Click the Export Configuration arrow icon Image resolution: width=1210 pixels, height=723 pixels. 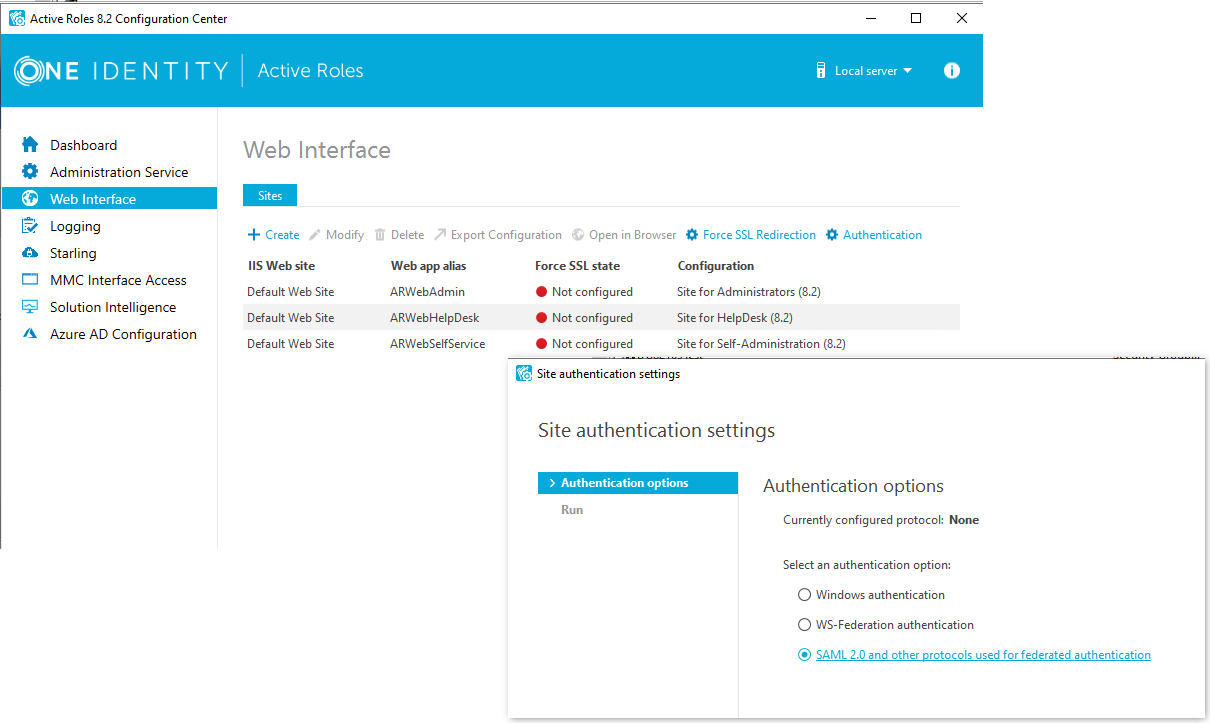(x=440, y=235)
